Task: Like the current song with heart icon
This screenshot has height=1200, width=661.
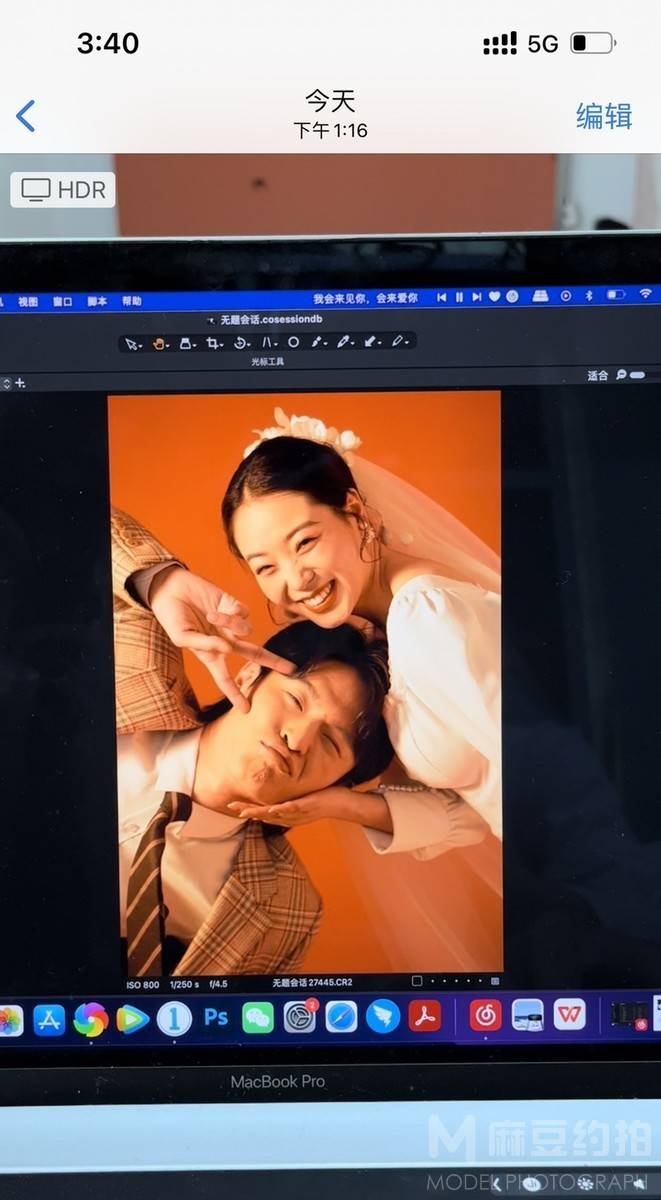Action: coord(495,297)
